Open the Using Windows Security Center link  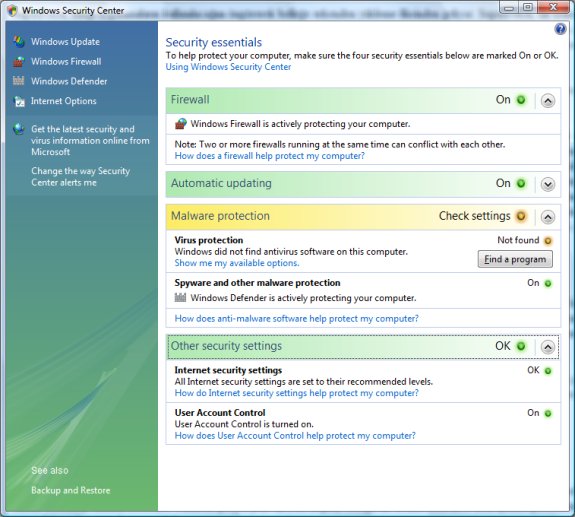(x=228, y=67)
